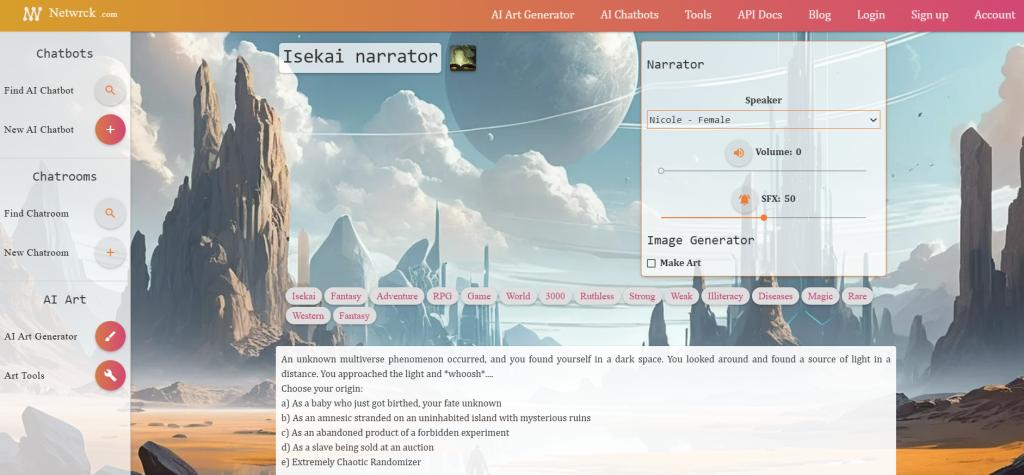Click text 'As a baby who just got birthed'
The image size is (1024, 475).
(x=359, y=403)
